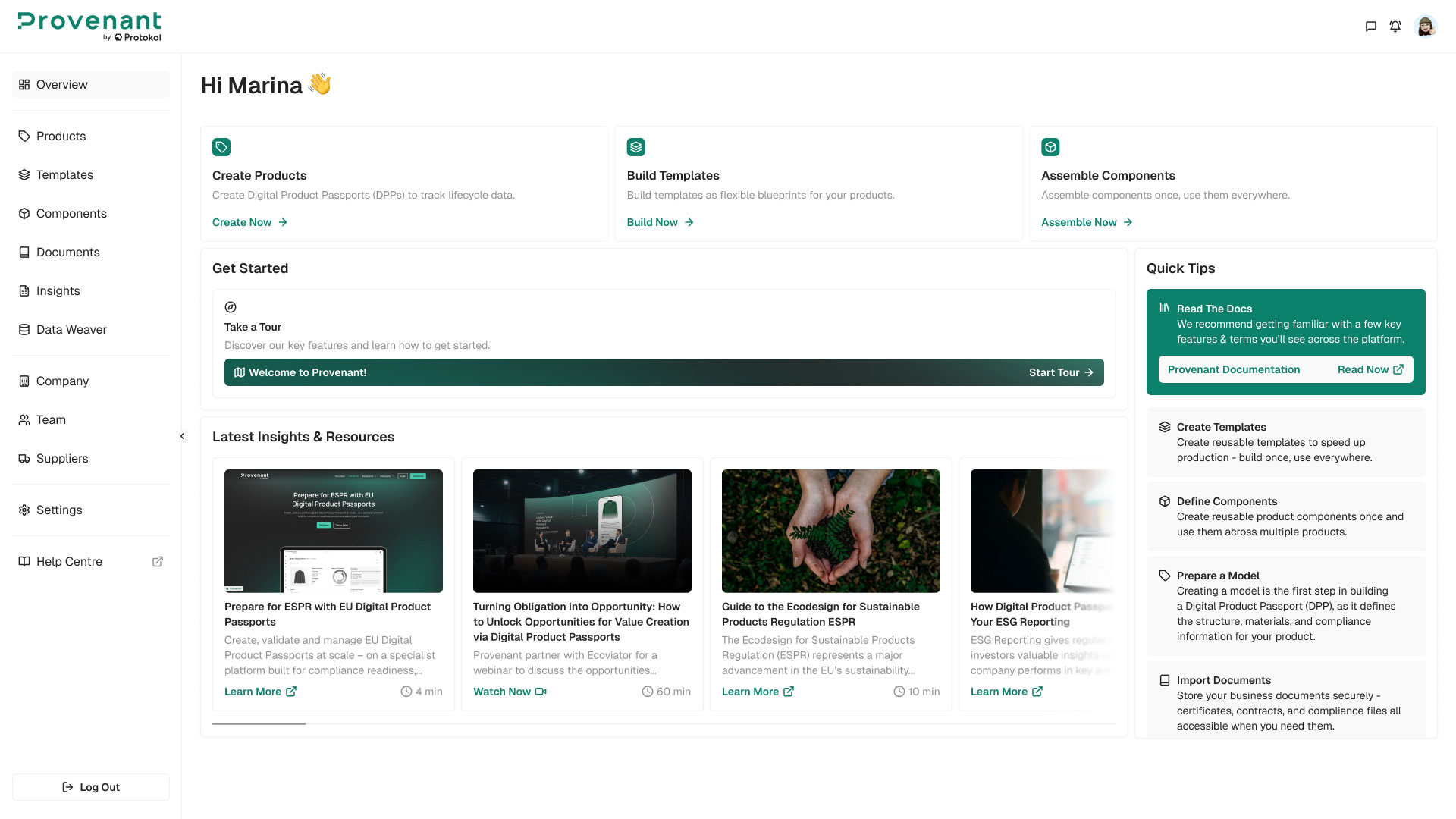Open the webinar stage thumbnail image
The width and height of the screenshot is (1456, 819).
click(x=582, y=531)
